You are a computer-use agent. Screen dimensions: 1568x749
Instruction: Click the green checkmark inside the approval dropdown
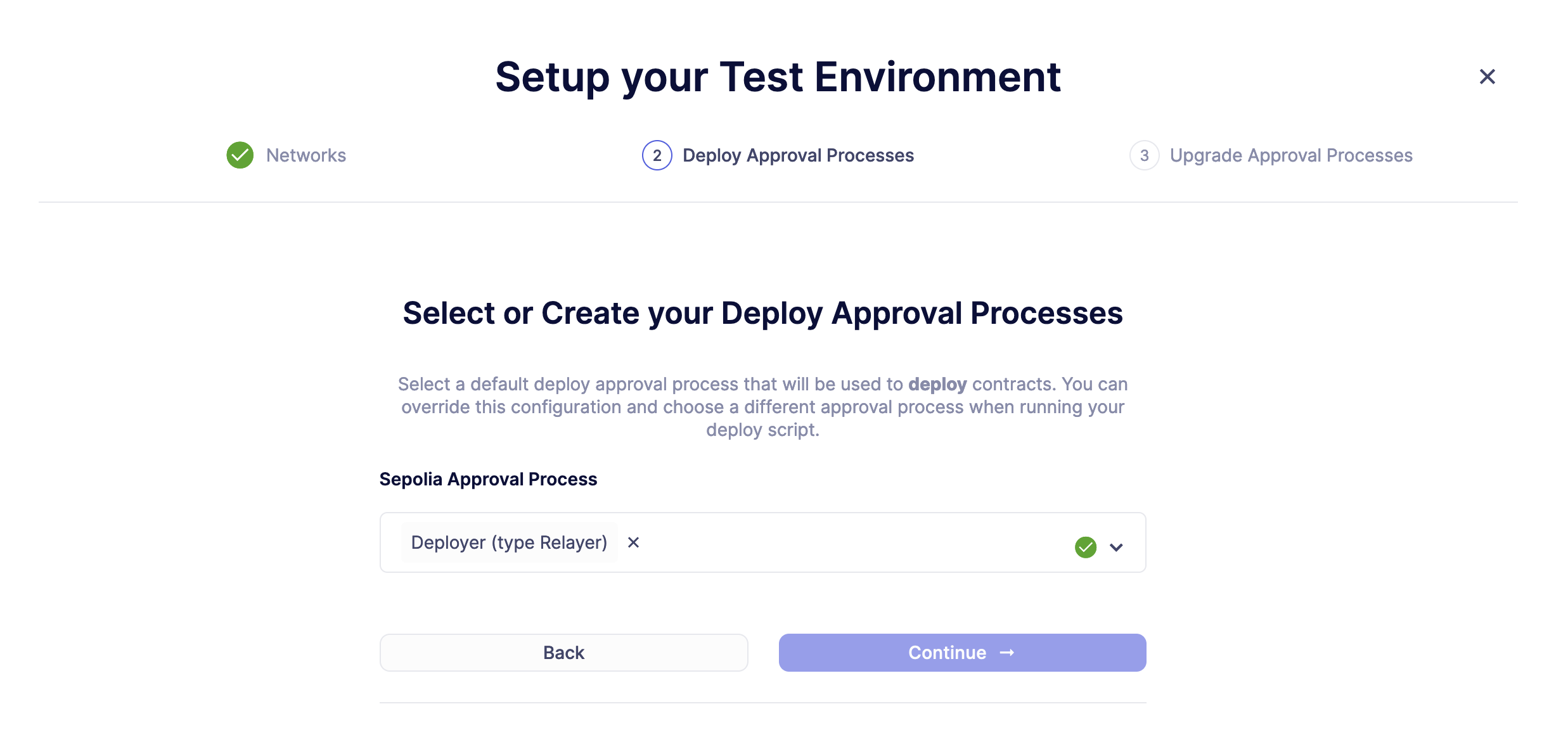1085,547
